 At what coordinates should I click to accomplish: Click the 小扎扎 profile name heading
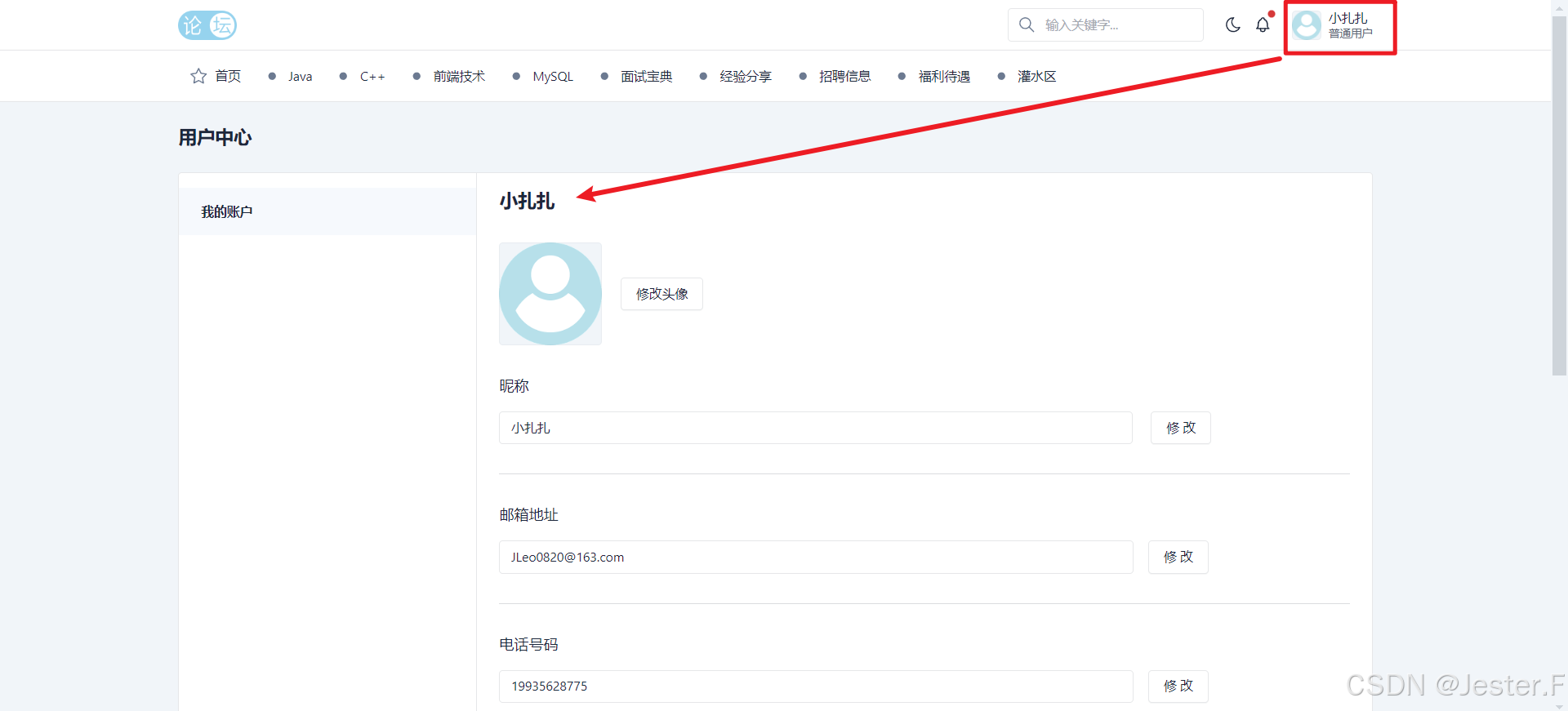[527, 201]
